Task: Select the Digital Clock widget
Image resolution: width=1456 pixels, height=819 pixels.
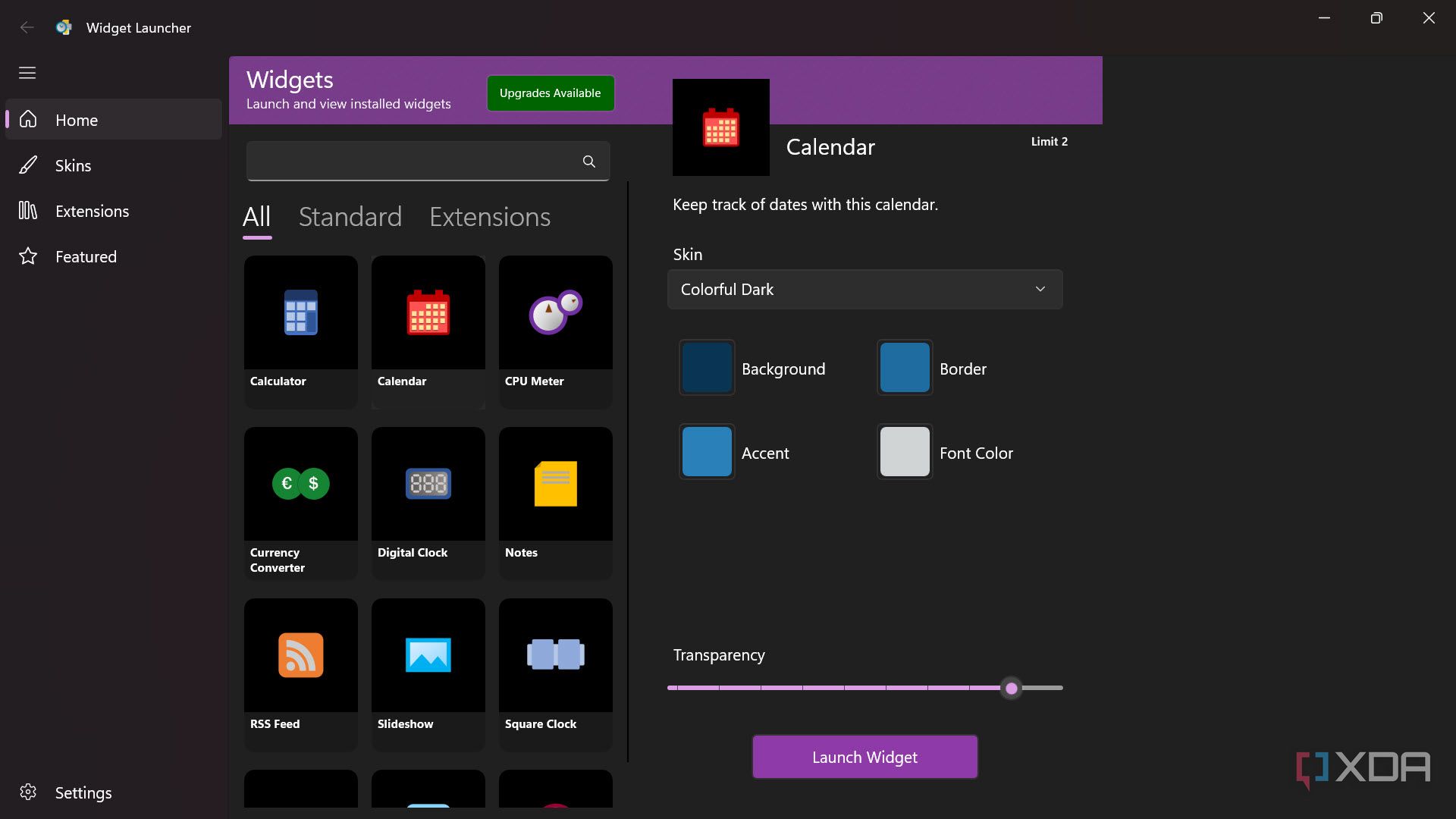Action: tap(428, 503)
